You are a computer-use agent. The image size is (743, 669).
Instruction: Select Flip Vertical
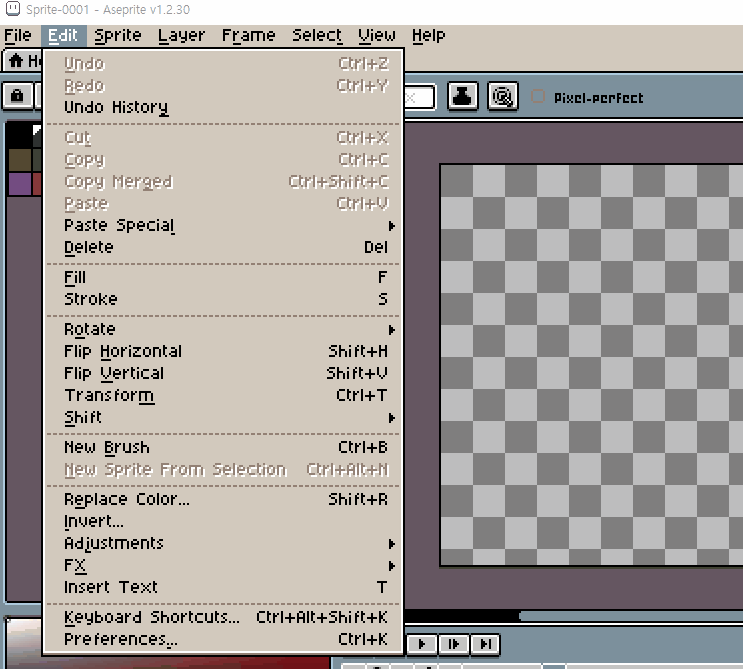point(223,373)
